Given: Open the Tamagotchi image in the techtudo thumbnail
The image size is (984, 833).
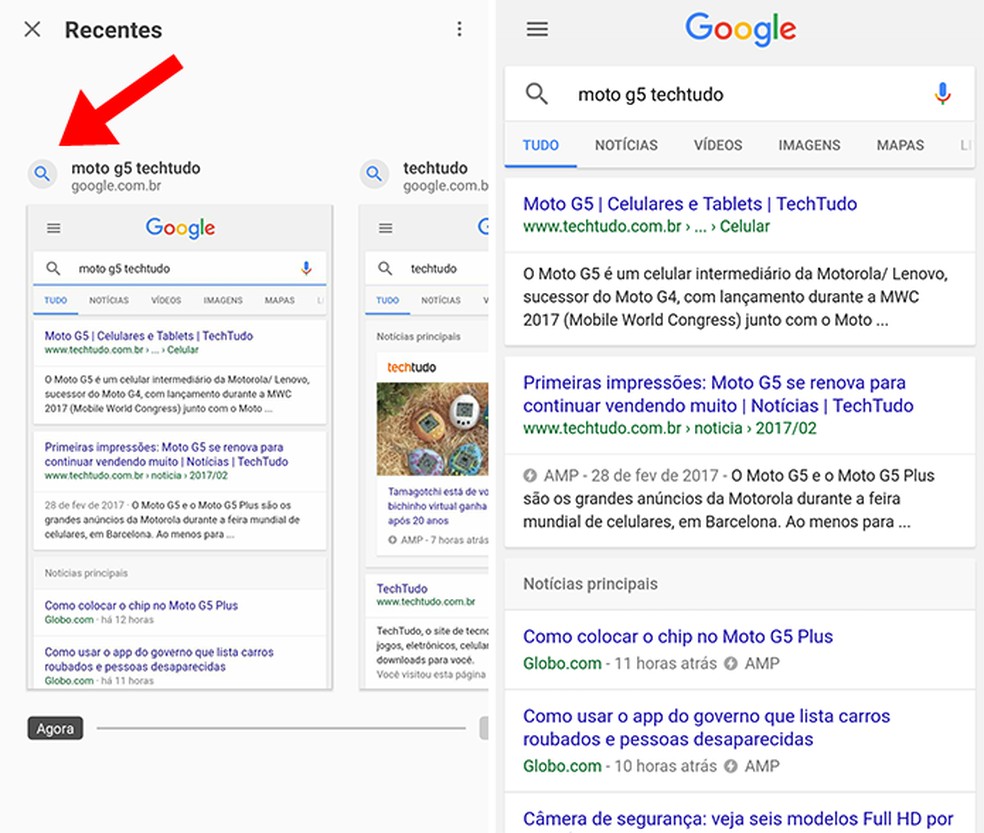Looking at the screenshot, I should click(432, 429).
